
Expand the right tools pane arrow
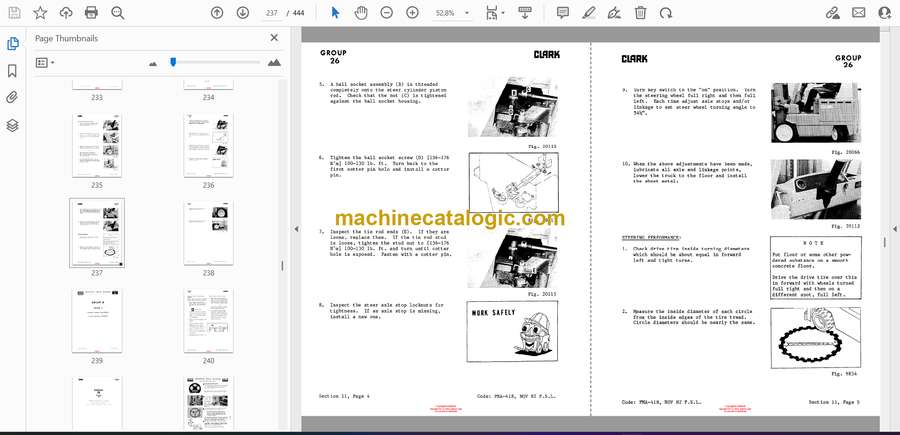tap(894, 228)
